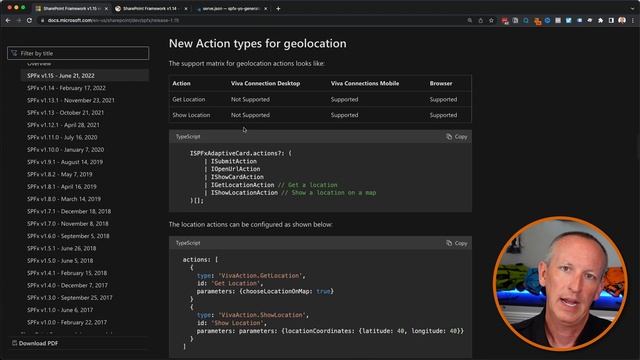Open SPFx v1.8.1 - April 16, 2019
This screenshot has width=640, height=360.
click(x=62, y=187)
